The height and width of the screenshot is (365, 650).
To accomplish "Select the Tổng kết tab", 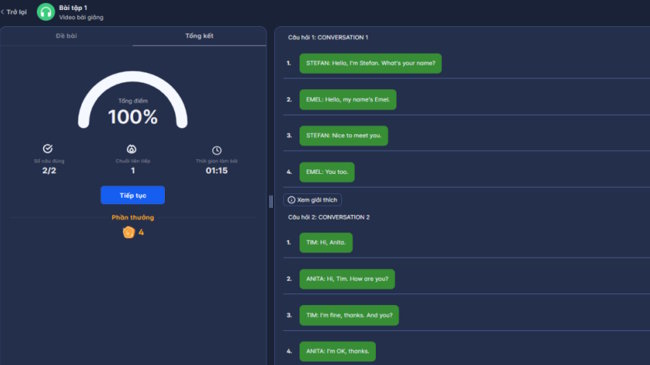I will pyautogui.click(x=199, y=36).
